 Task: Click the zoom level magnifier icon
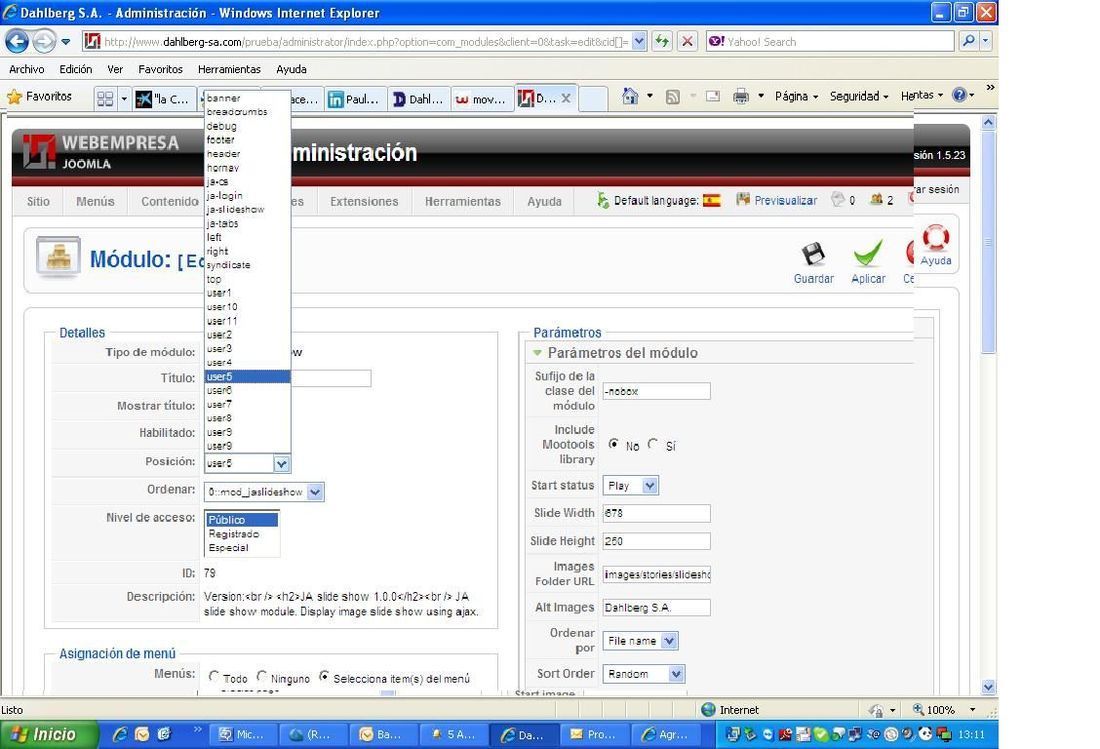click(x=918, y=710)
